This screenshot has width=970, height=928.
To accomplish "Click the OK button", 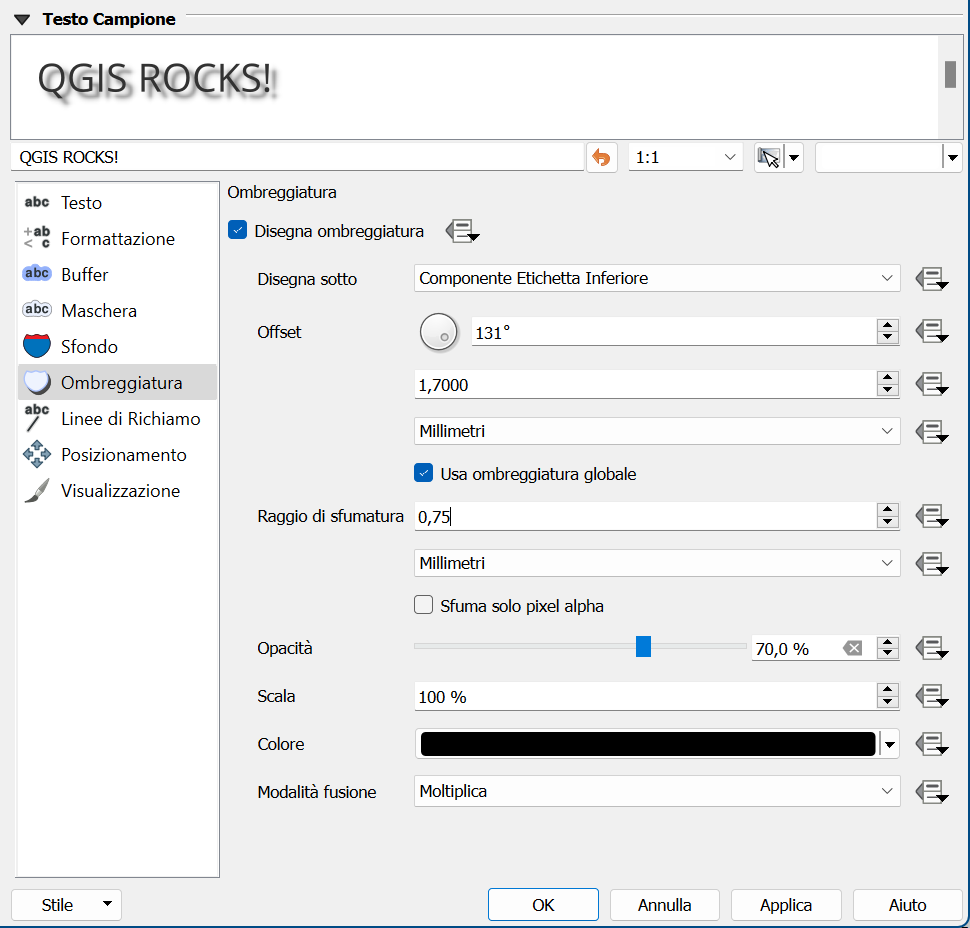I will click(x=543, y=905).
